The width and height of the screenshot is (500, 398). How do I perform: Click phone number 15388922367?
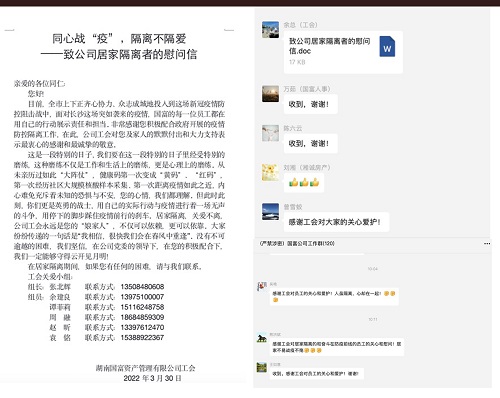pyautogui.click(x=142, y=338)
